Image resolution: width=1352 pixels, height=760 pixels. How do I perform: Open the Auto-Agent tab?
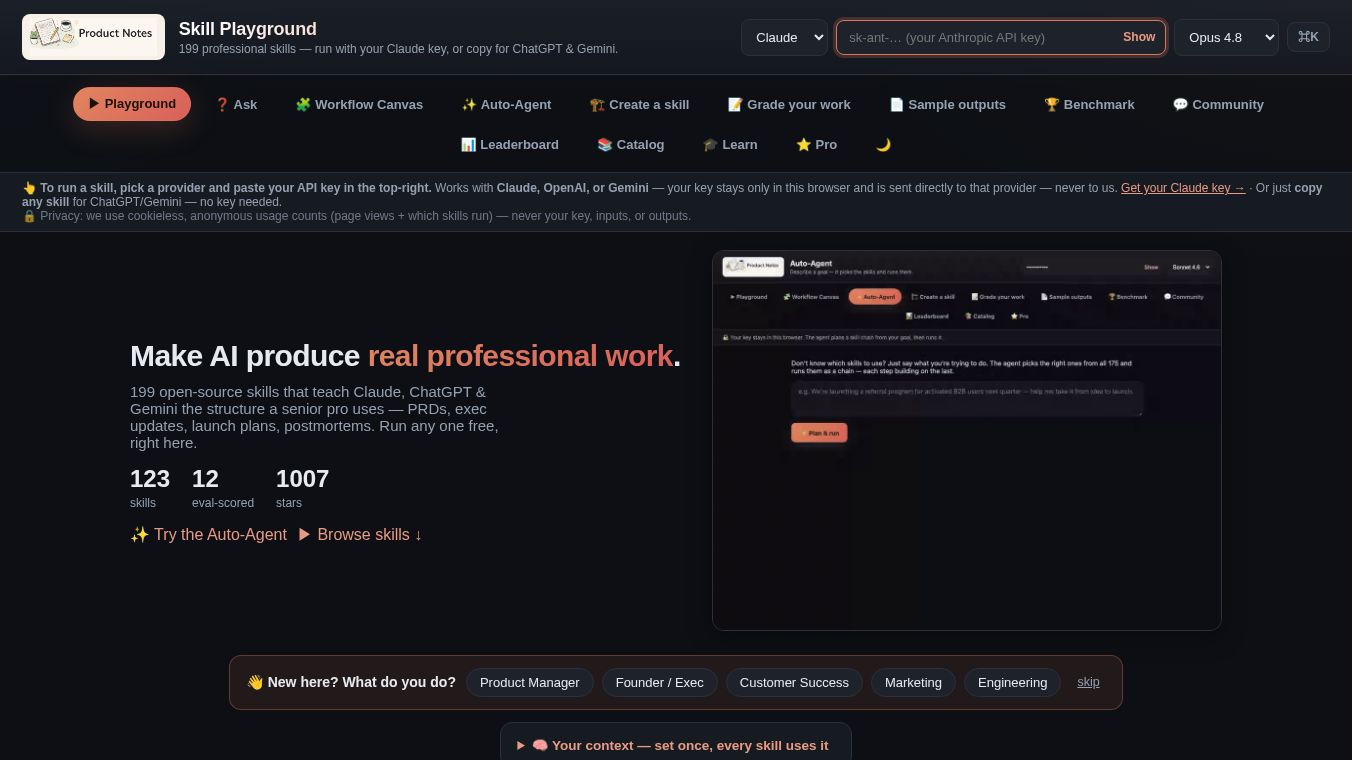506,104
